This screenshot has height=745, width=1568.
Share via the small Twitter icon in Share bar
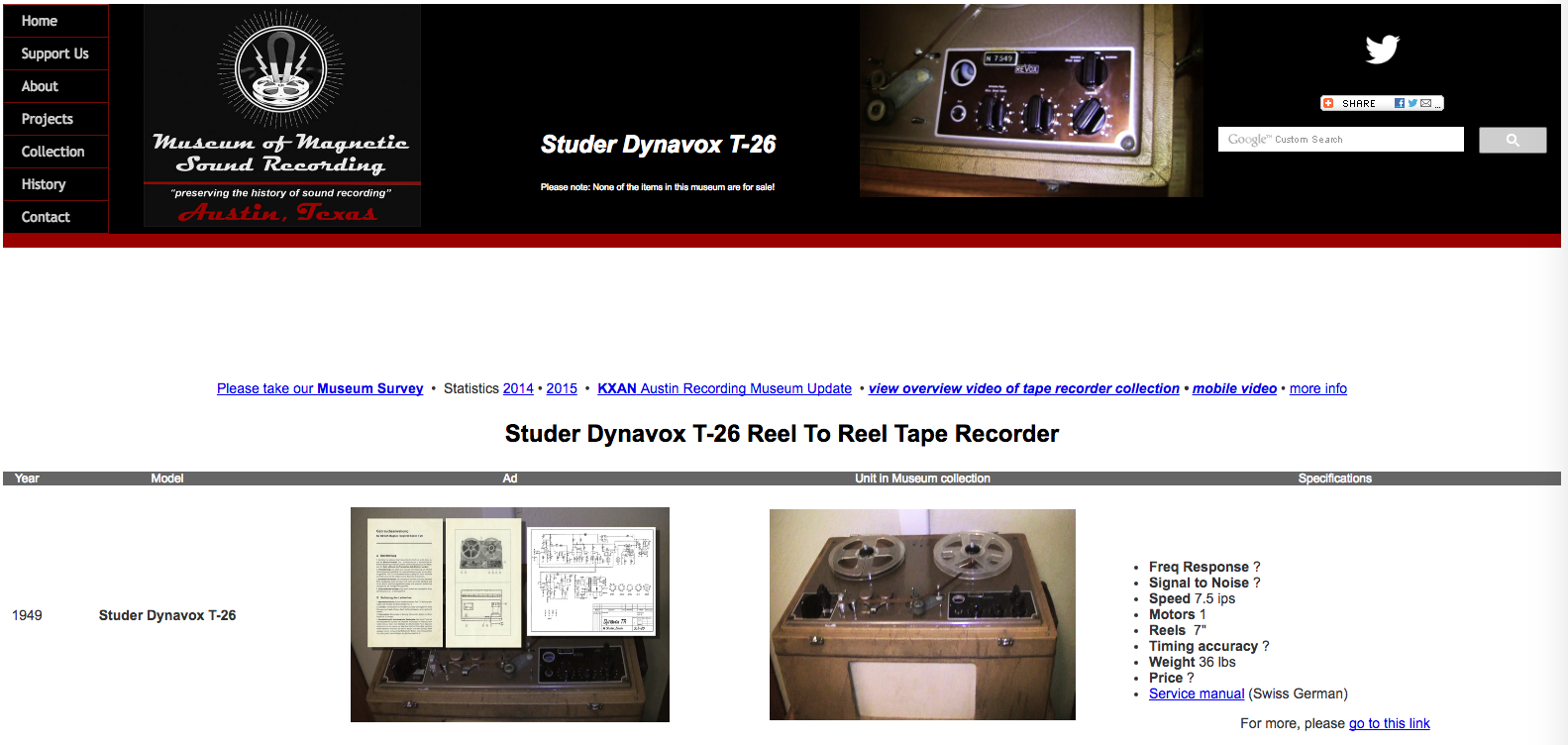click(x=1412, y=103)
